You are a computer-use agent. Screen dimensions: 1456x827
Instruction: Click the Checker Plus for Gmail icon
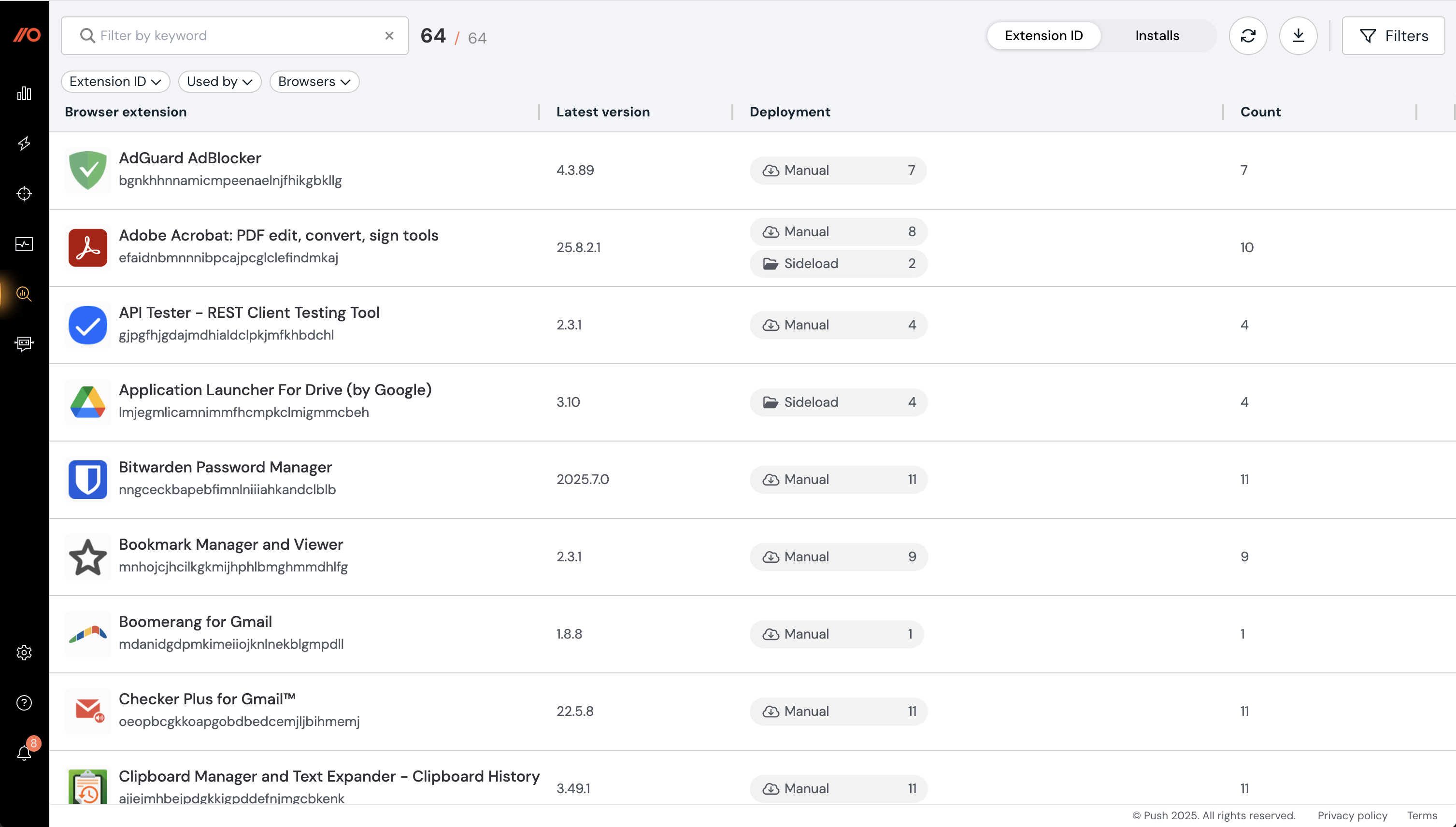89,711
